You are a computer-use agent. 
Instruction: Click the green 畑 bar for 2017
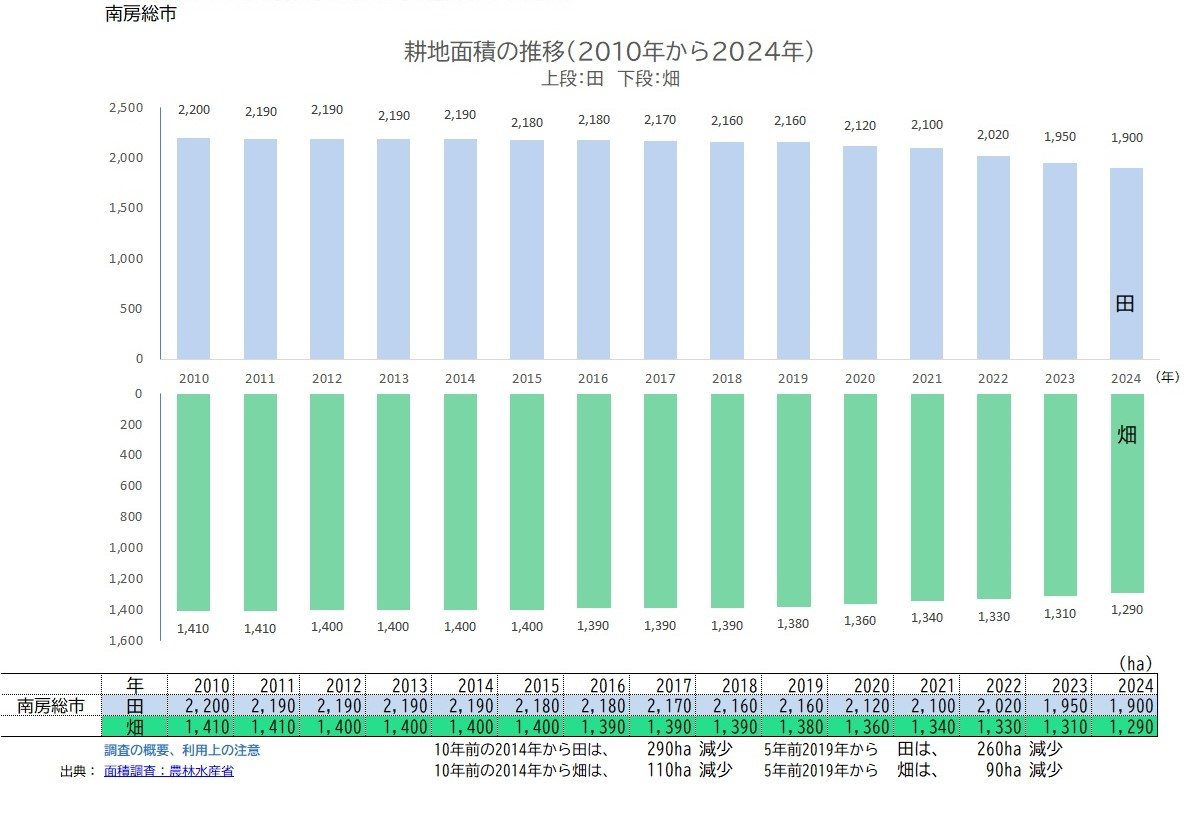(x=660, y=500)
